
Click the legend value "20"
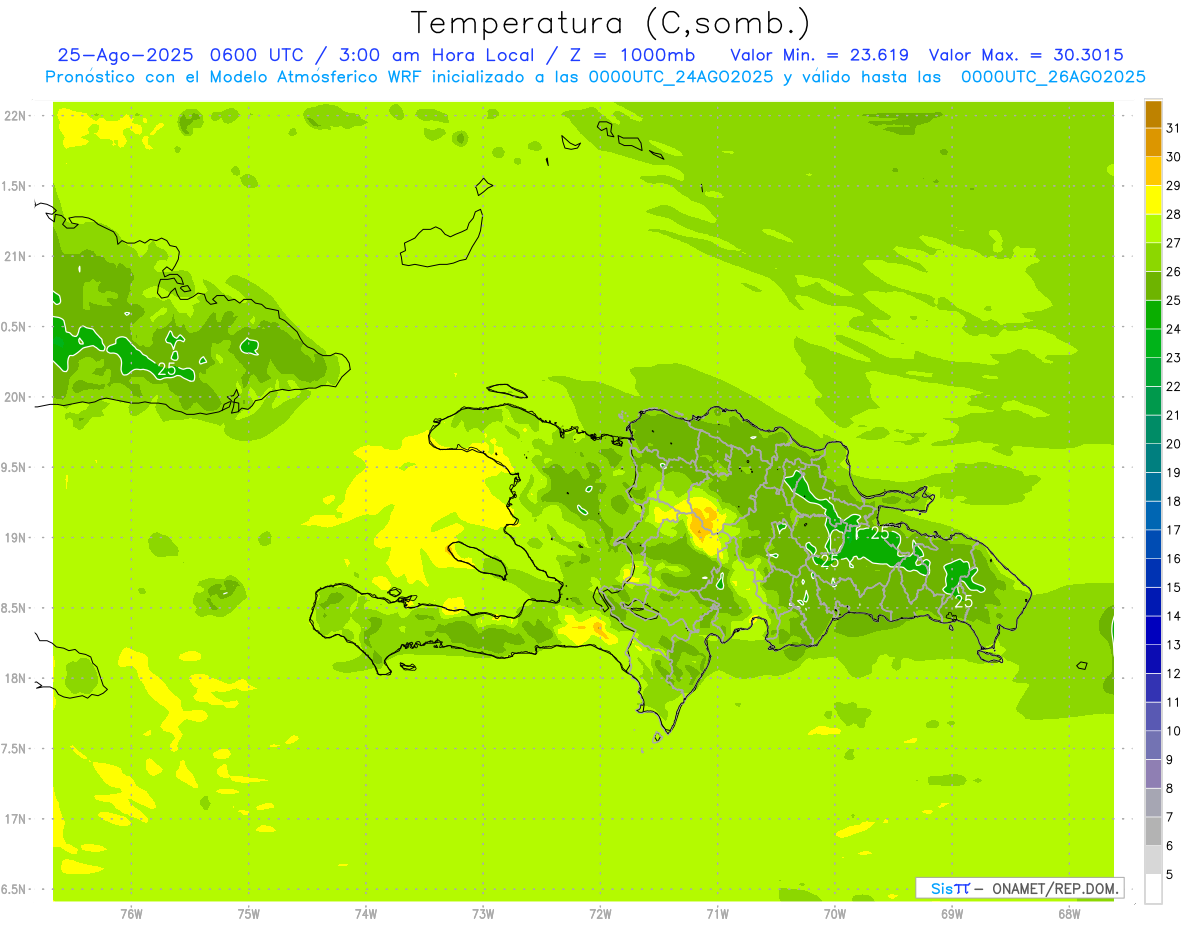coord(1174,443)
